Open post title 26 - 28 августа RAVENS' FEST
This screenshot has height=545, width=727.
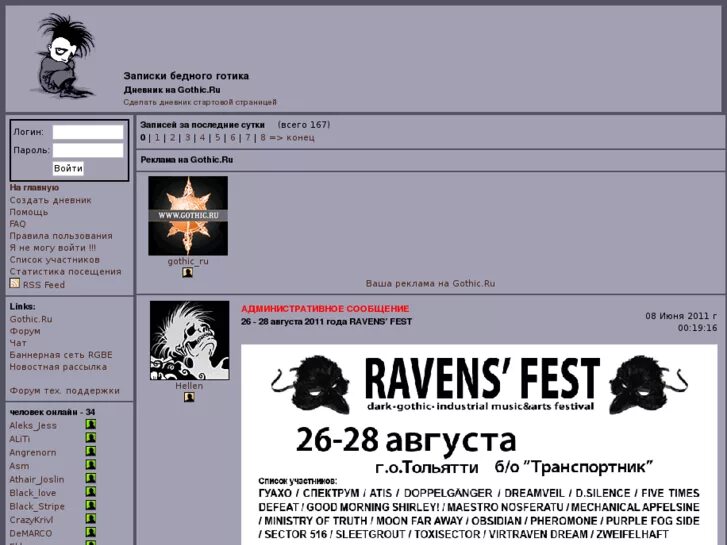(326, 321)
